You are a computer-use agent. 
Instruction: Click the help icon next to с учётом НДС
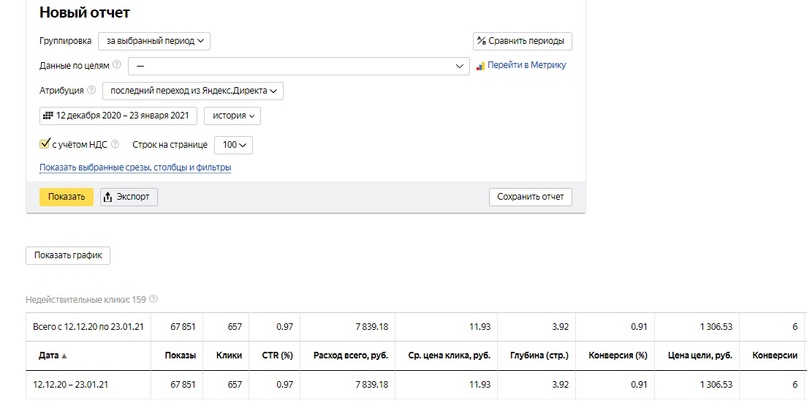point(116,144)
